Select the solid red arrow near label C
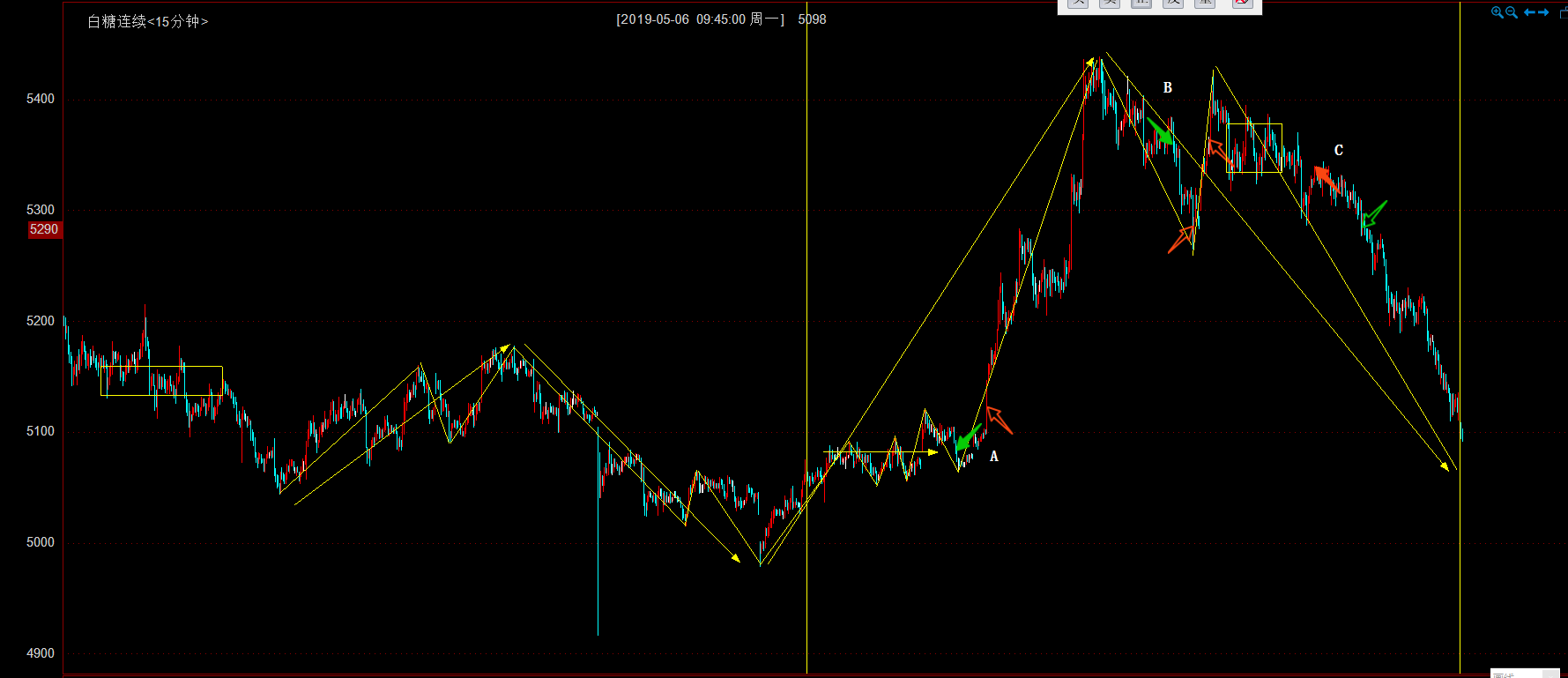This screenshot has height=678, width=1568. click(1326, 179)
